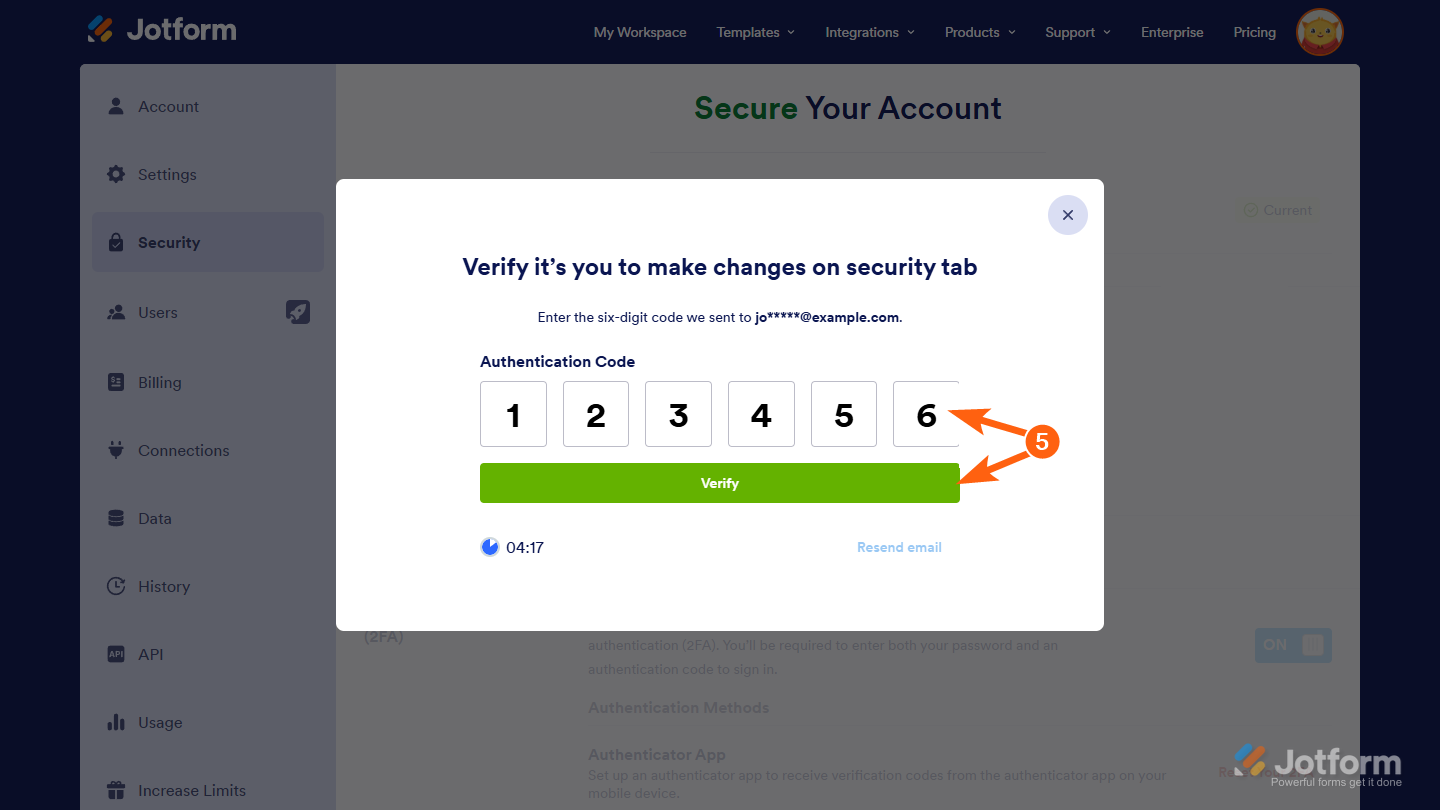Click the first authentication code digit box

pyautogui.click(x=513, y=414)
